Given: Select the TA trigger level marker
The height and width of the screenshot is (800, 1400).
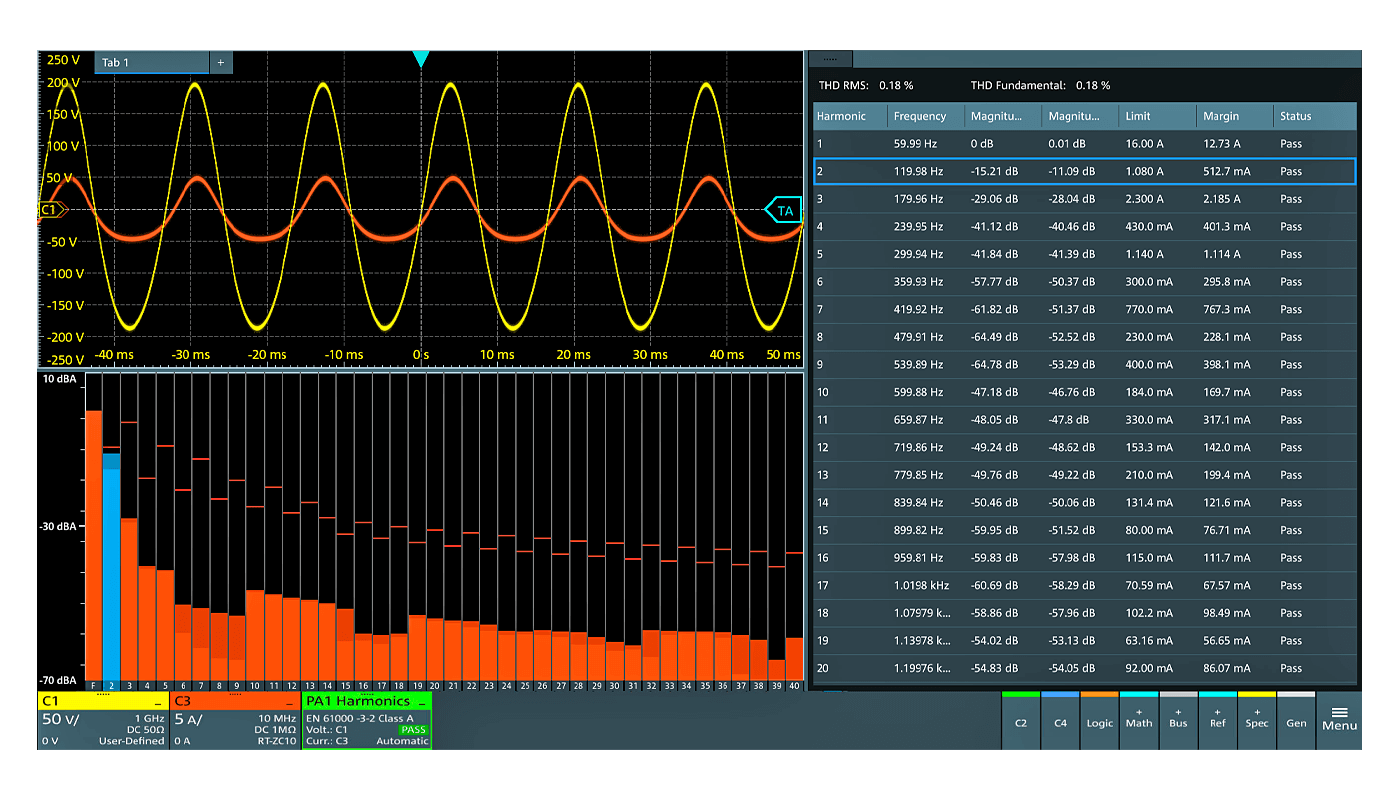Looking at the screenshot, I should coord(784,211).
